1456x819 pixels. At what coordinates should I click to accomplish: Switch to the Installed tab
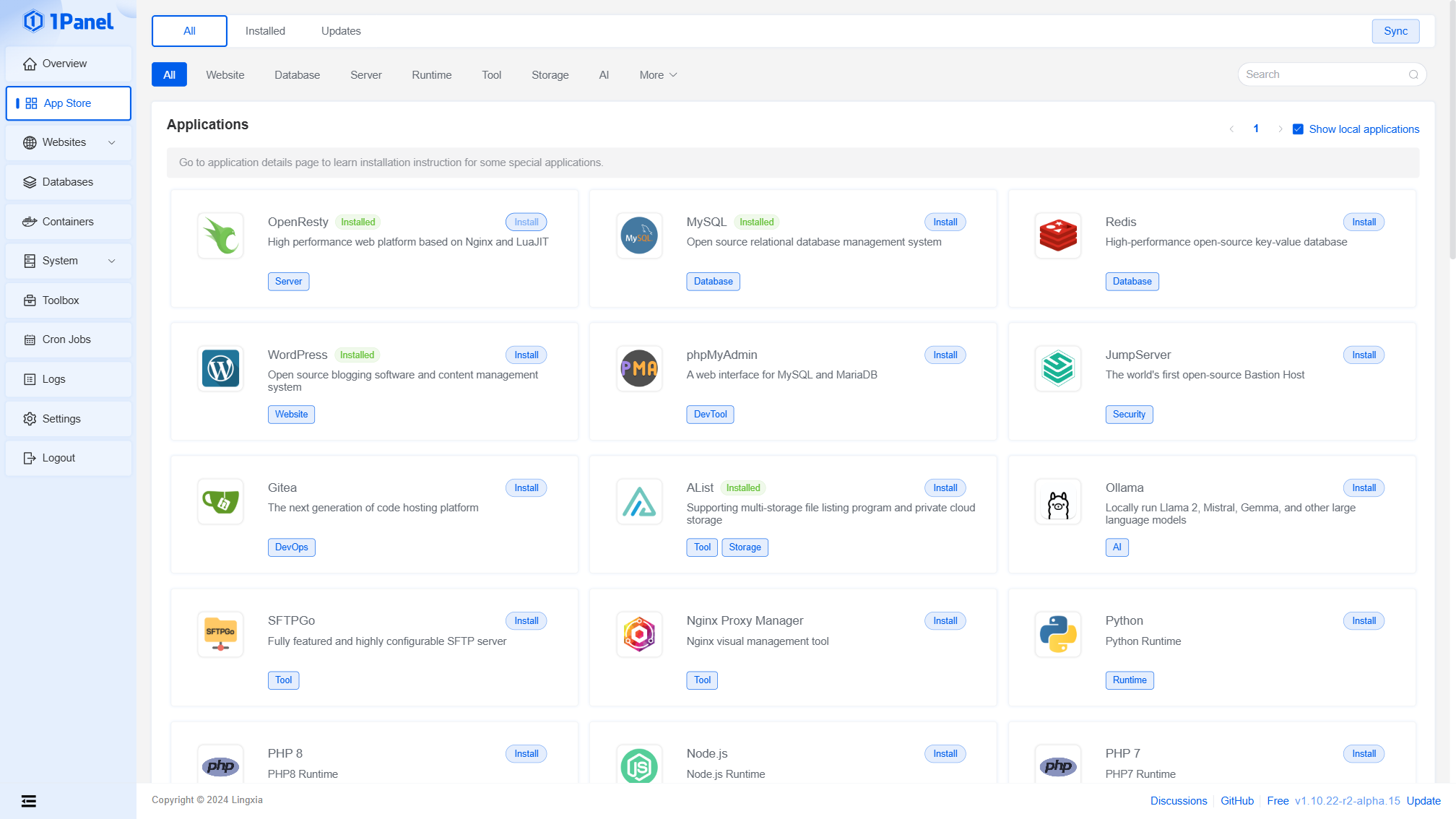coord(265,31)
